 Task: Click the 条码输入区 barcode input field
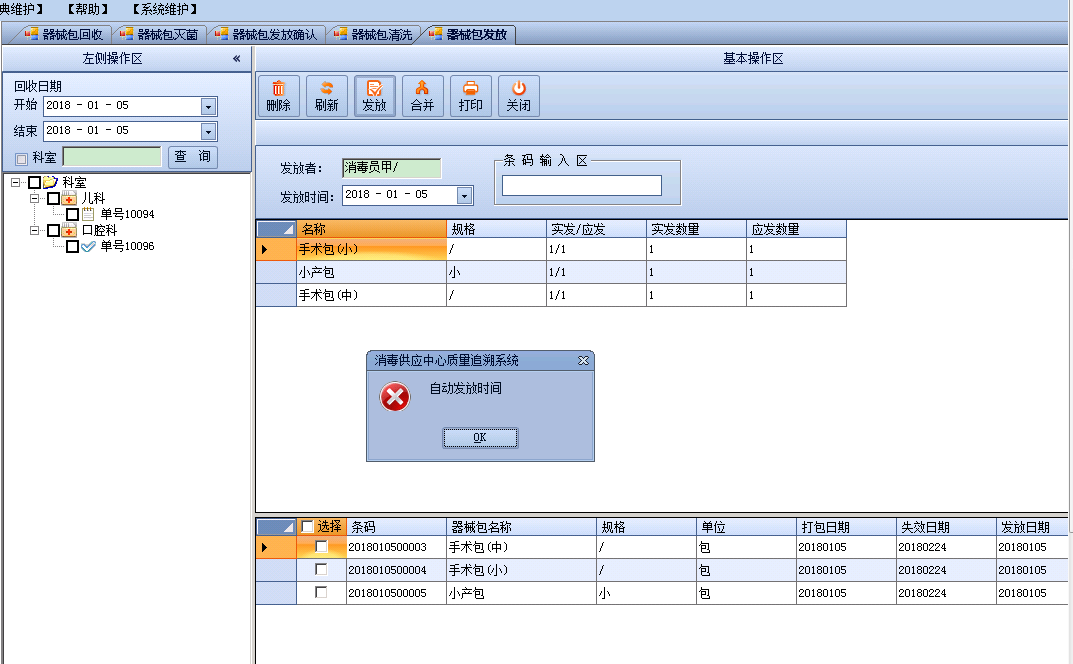pyautogui.click(x=582, y=186)
